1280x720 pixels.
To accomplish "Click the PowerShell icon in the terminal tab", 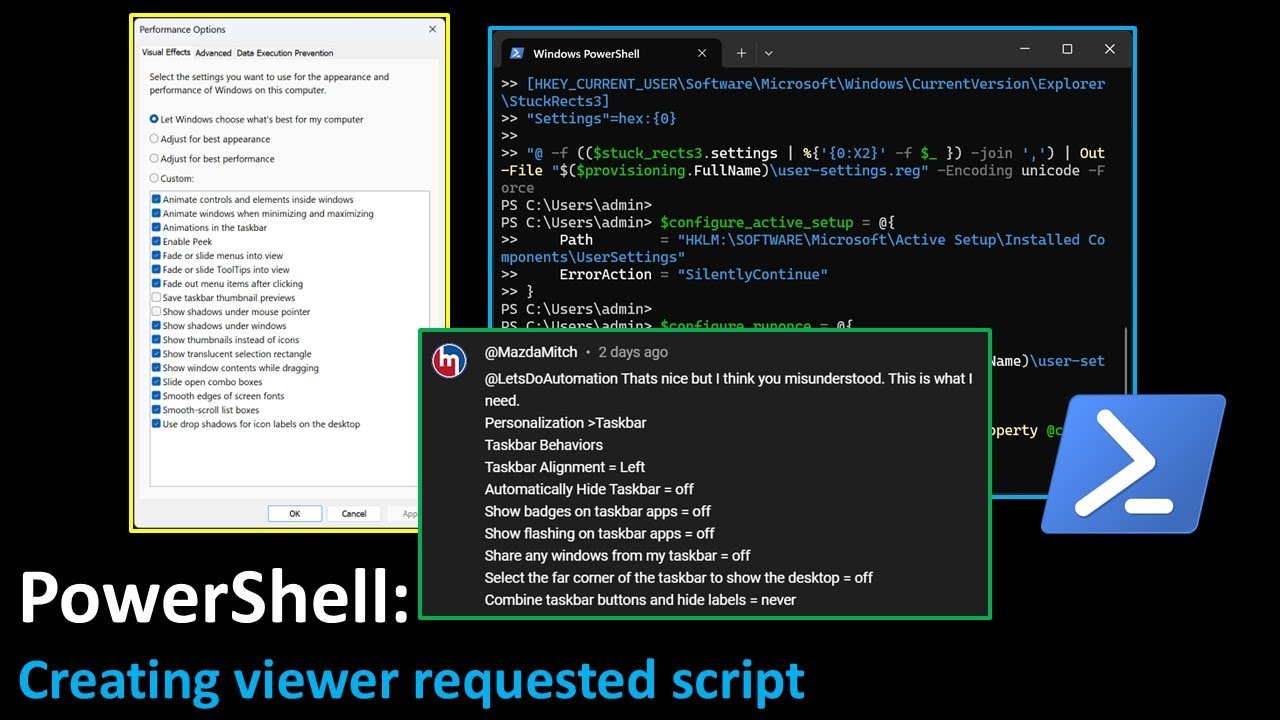I will 518,53.
